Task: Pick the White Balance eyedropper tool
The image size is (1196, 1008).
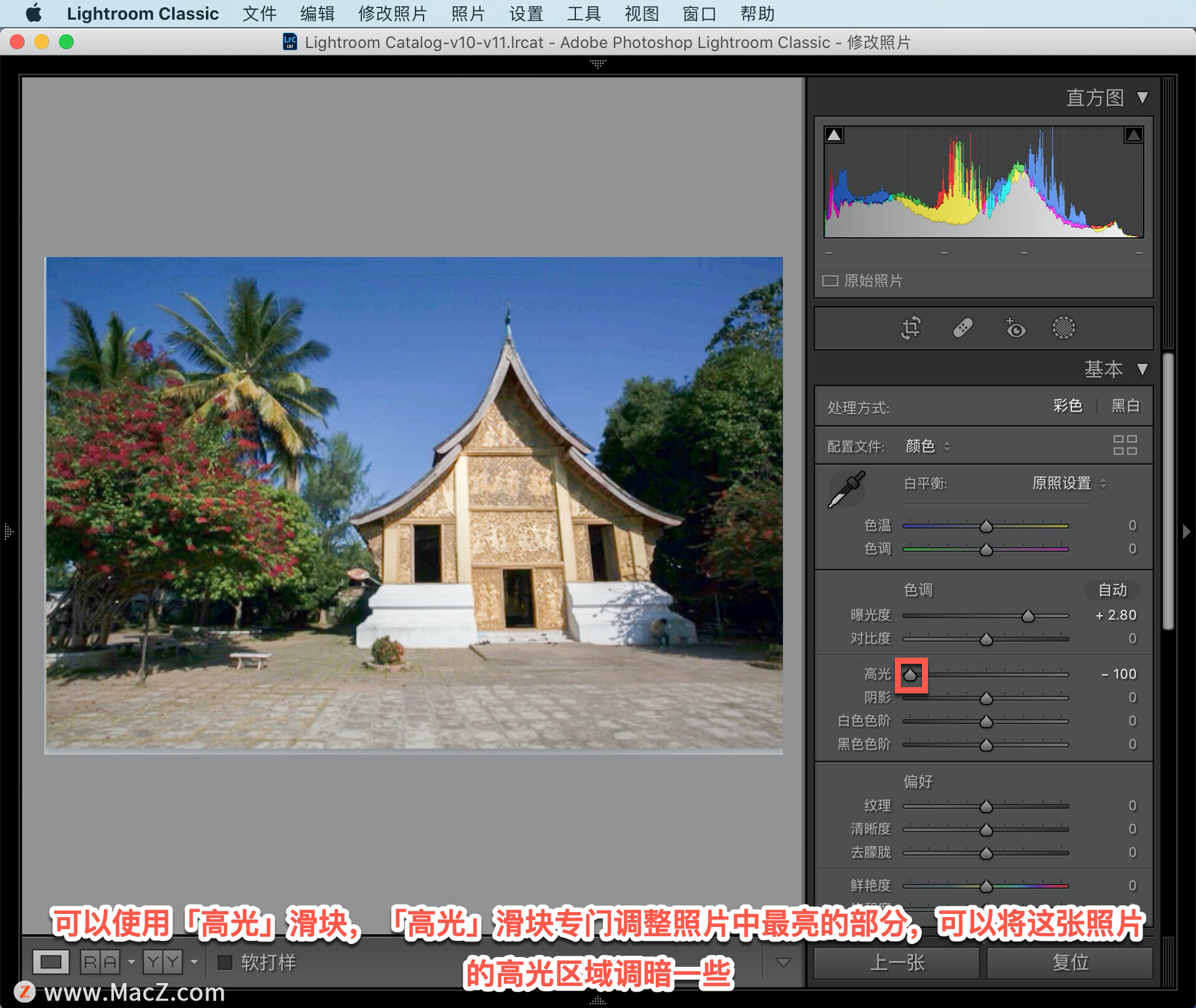Action: tap(847, 490)
